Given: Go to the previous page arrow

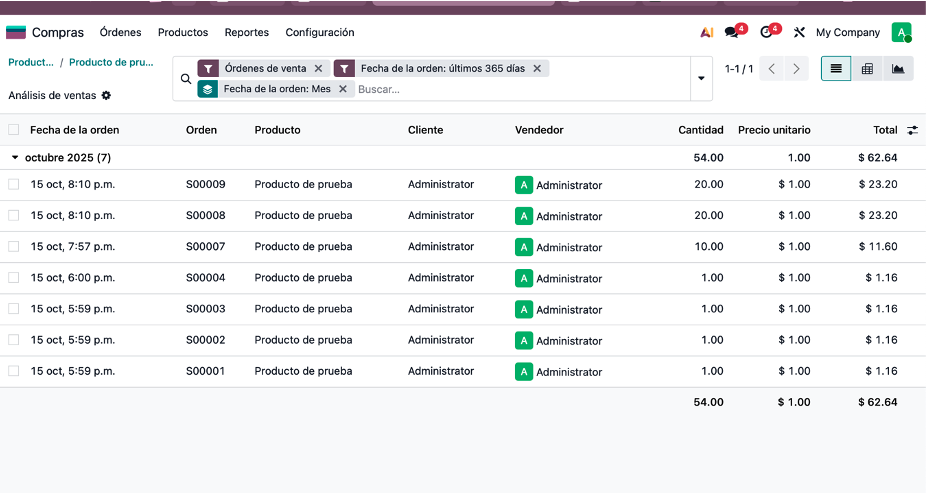Looking at the screenshot, I should point(771,69).
